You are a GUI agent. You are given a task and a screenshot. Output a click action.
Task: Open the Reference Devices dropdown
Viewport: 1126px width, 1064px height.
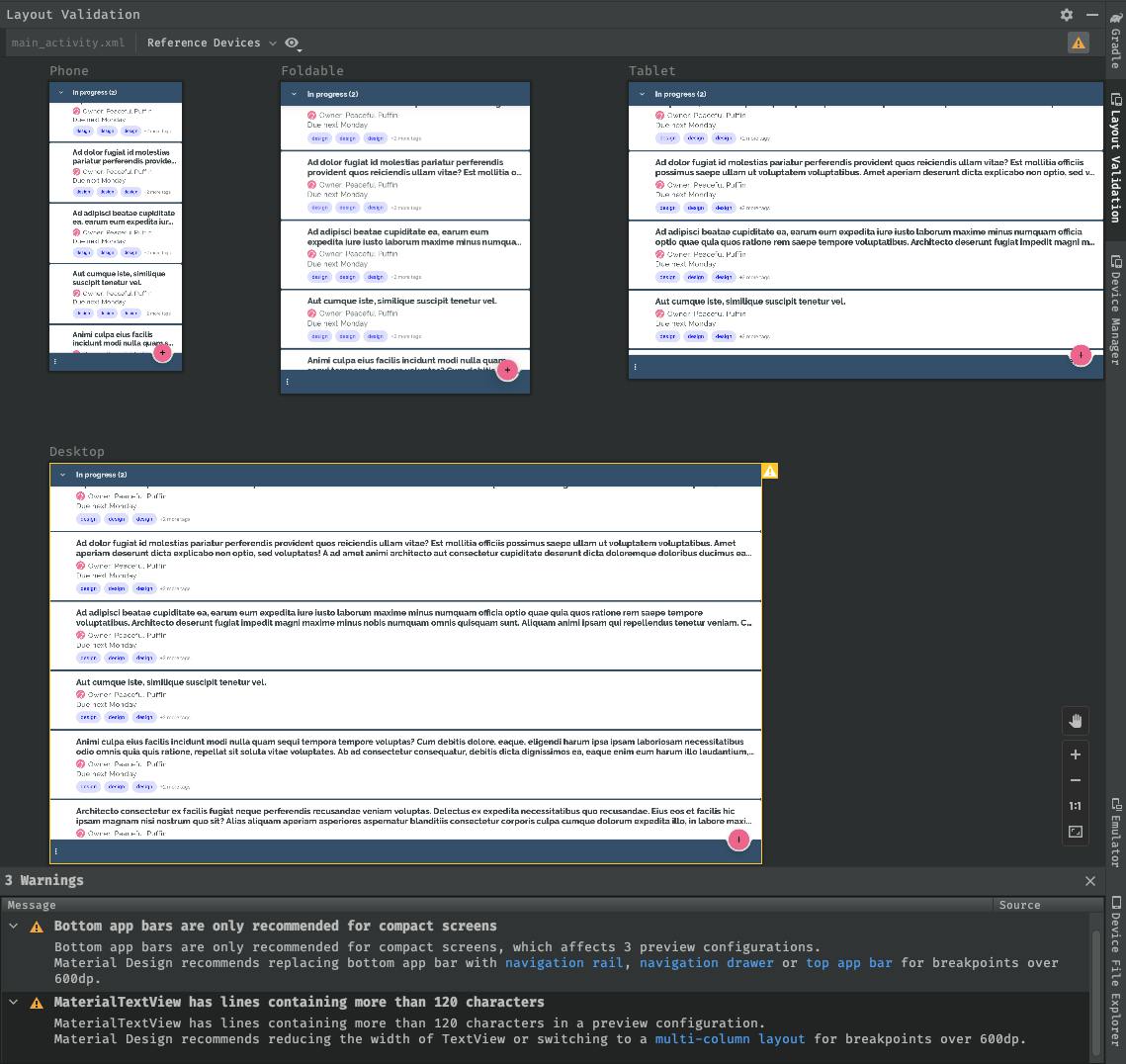[x=211, y=43]
